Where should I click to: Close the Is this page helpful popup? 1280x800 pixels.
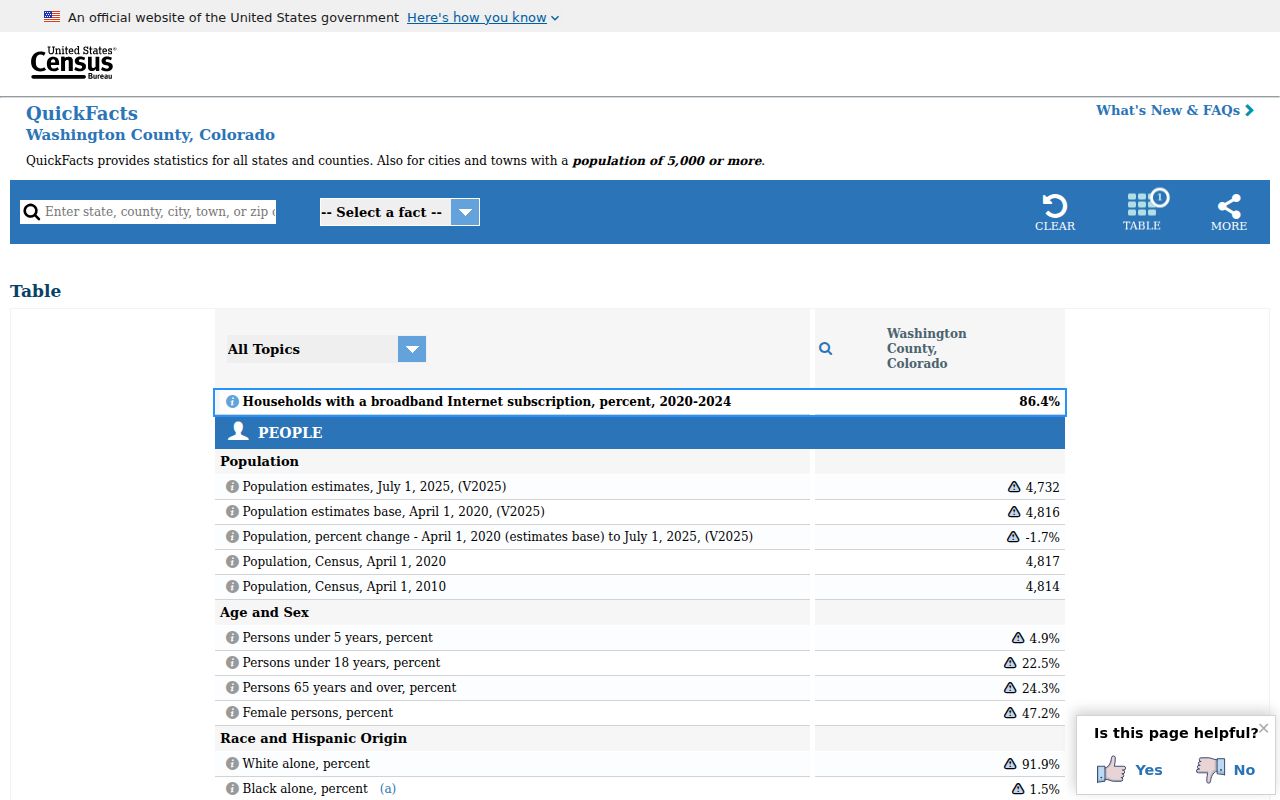pyautogui.click(x=1264, y=728)
